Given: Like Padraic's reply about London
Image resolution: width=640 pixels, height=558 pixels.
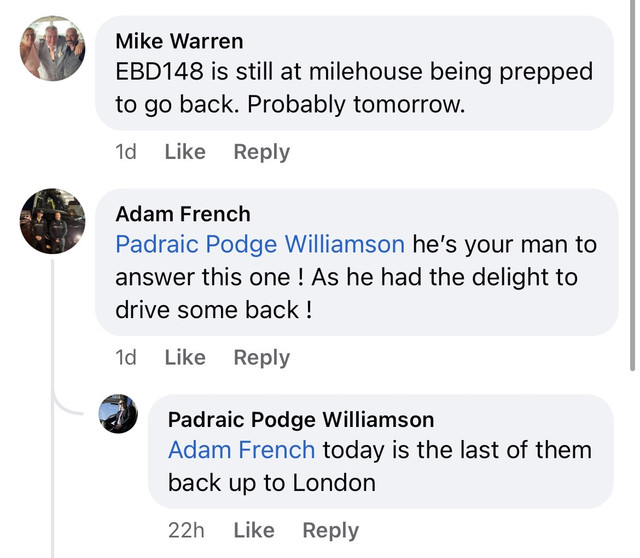Looking at the screenshot, I should pyautogui.click(x=254, y=530).
